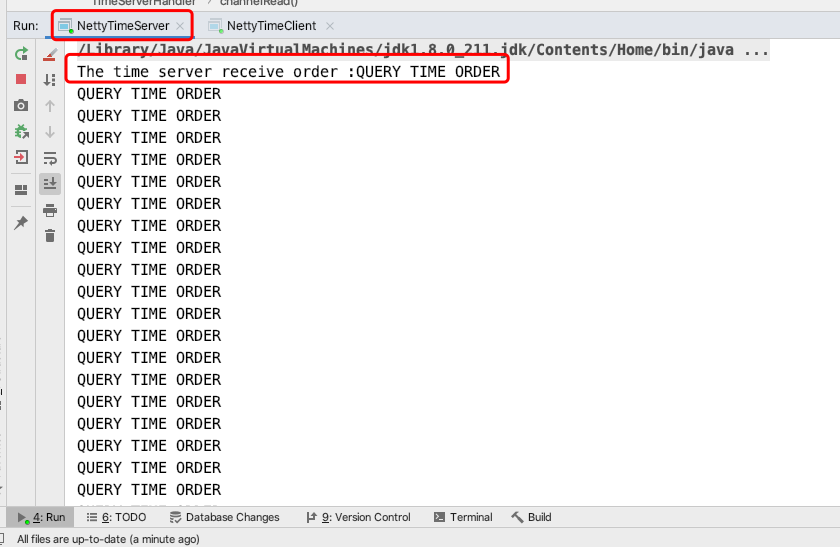Click the 'Run:' panel label
Image resolution: width=840 pixels, height=547 pixels.
click(26, 26)
